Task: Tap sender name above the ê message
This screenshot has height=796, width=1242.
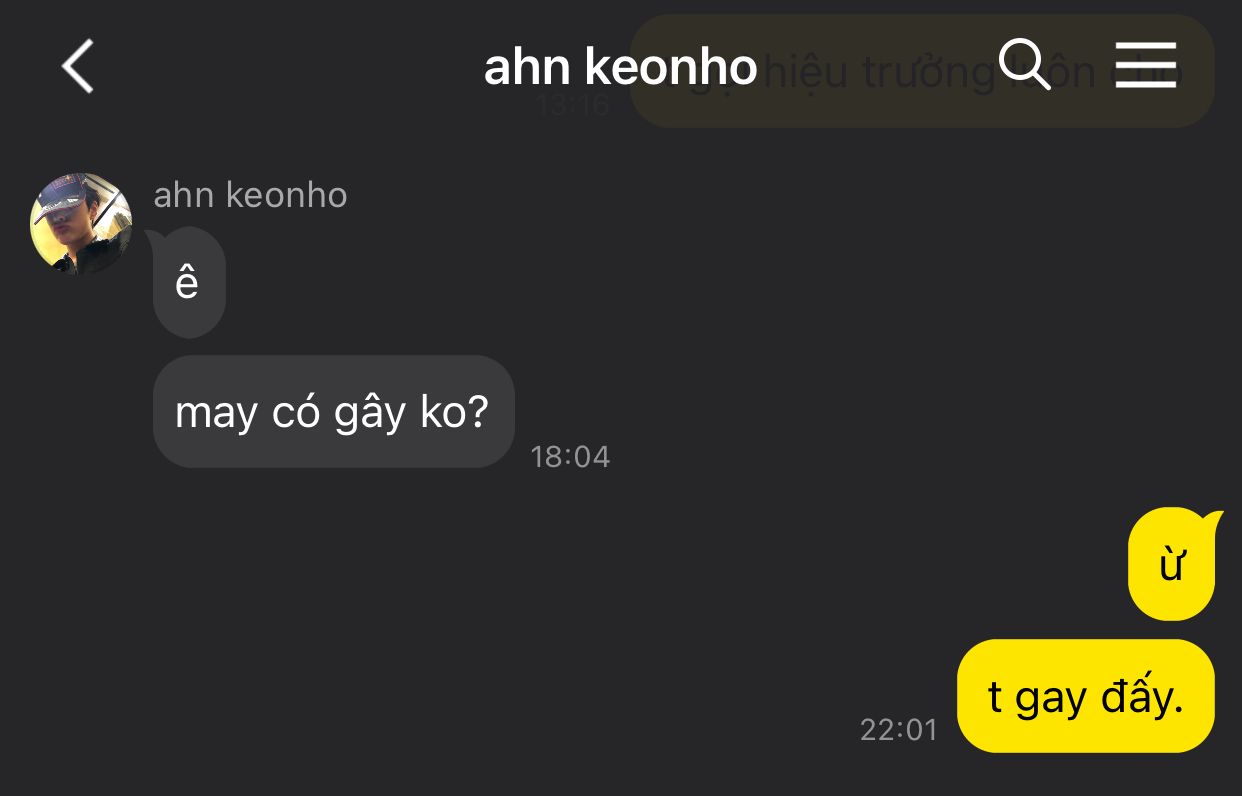Action: [x=250, y=195]
